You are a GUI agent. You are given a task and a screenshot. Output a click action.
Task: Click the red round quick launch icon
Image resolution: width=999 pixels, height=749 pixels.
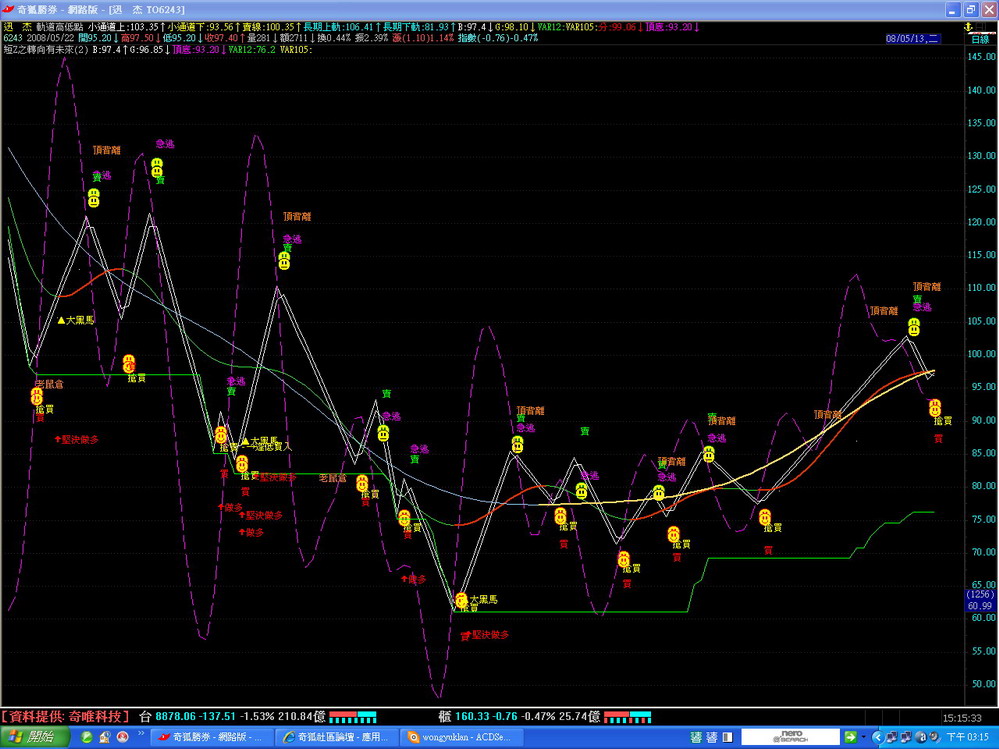[x=123, y=737]
